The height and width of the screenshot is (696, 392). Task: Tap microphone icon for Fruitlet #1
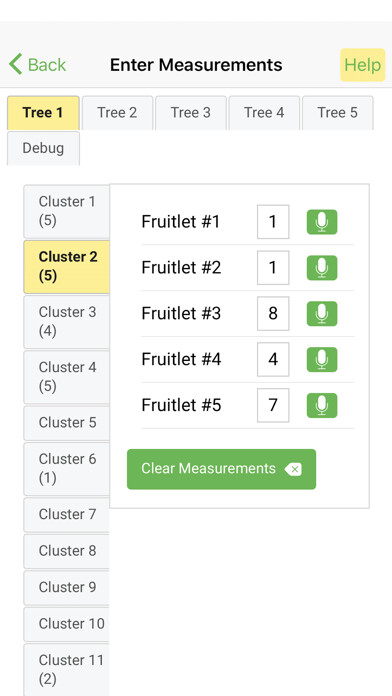click(322, 222)
